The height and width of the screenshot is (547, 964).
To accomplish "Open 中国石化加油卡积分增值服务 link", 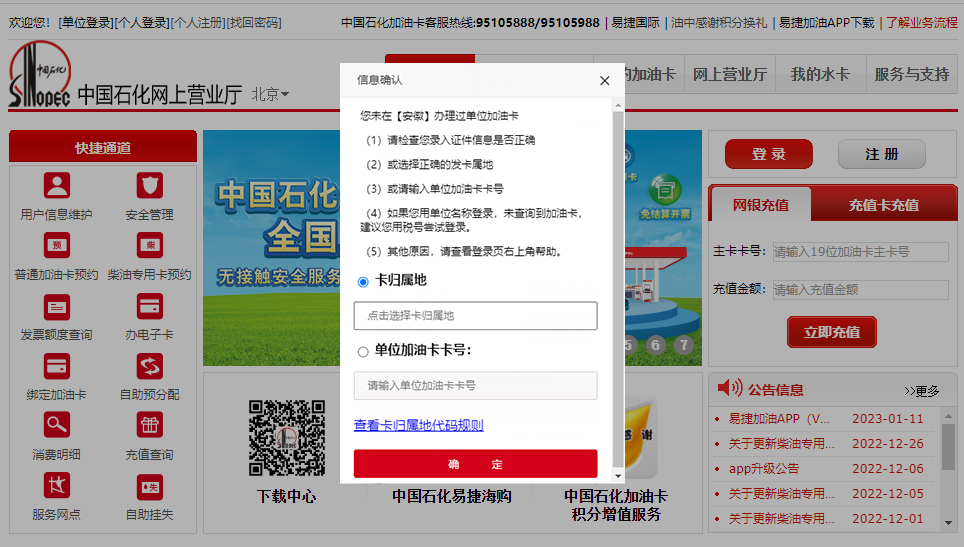I will (x=616, y=505).
